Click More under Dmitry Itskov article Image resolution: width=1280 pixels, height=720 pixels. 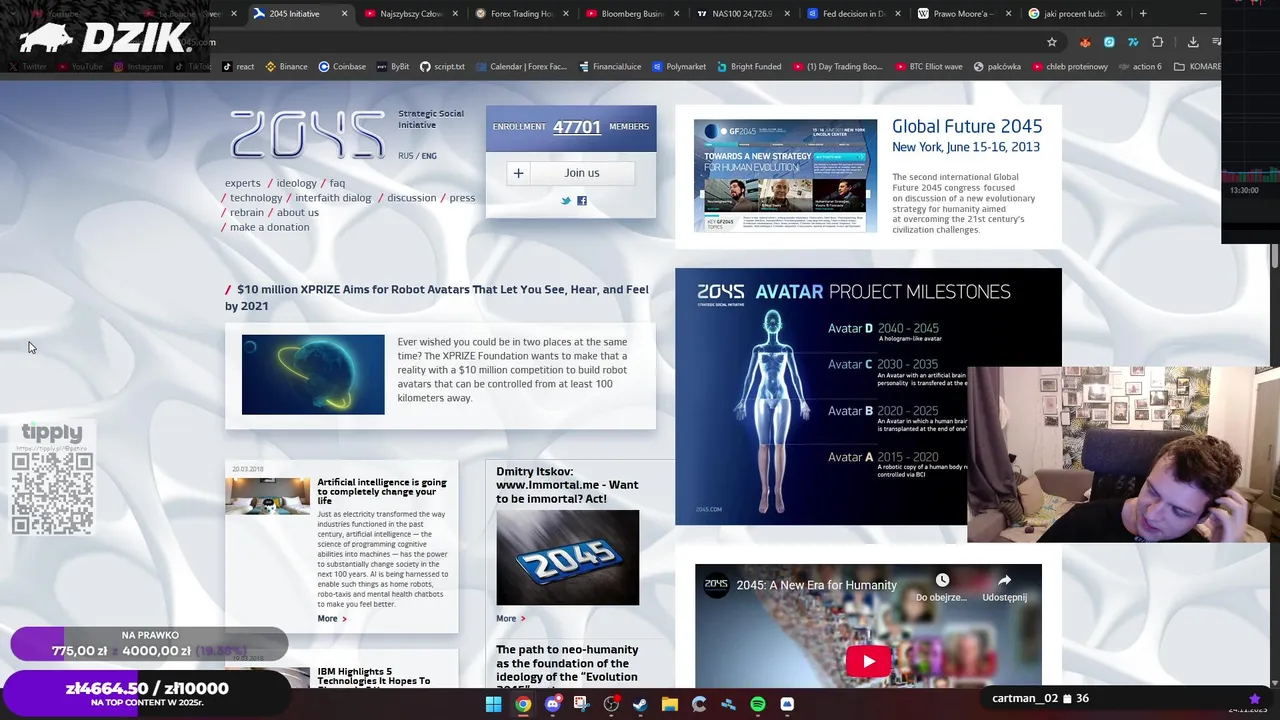[510, 619]
